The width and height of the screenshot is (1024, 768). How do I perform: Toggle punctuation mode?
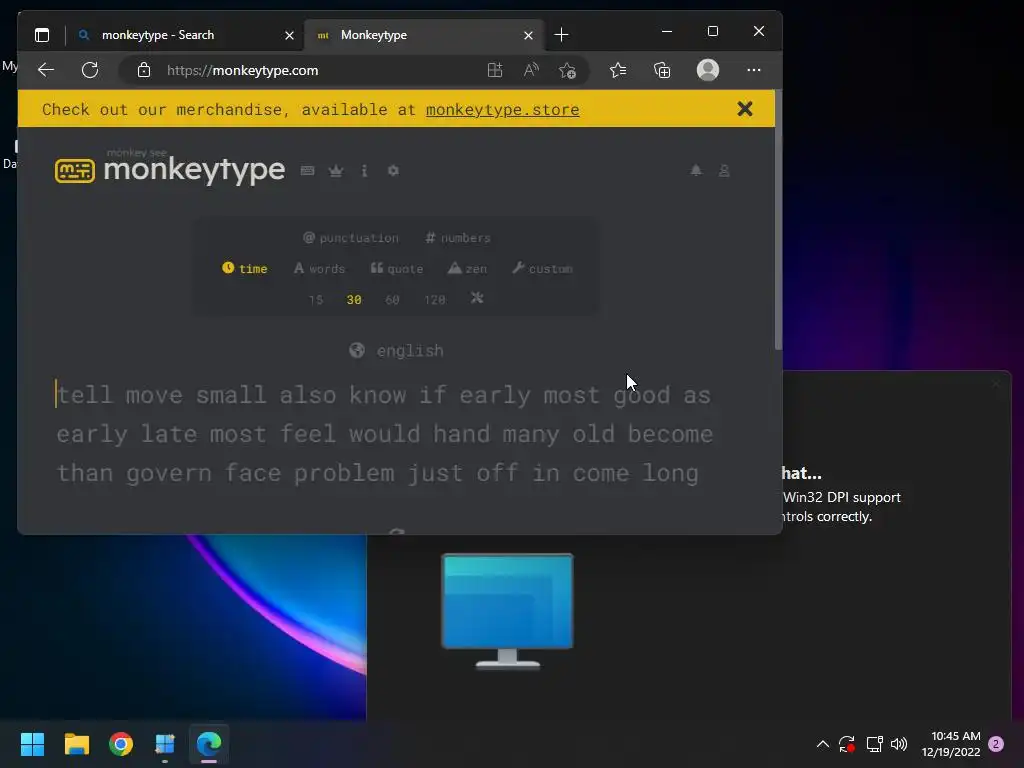point(351,238)
